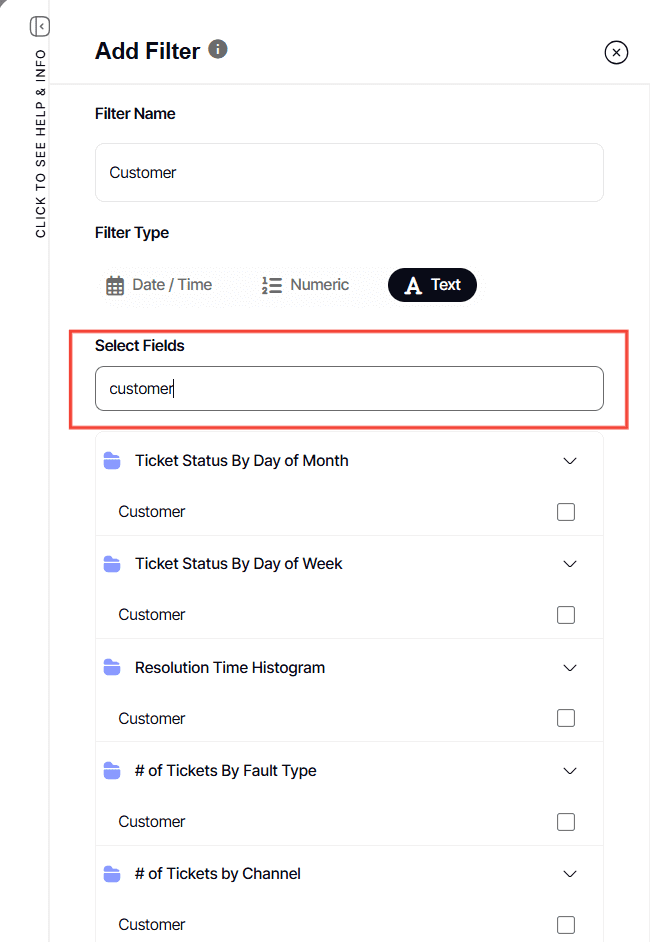
Task: Collapse the # of Tickets By Fault Type section
Action: point(570,770)
